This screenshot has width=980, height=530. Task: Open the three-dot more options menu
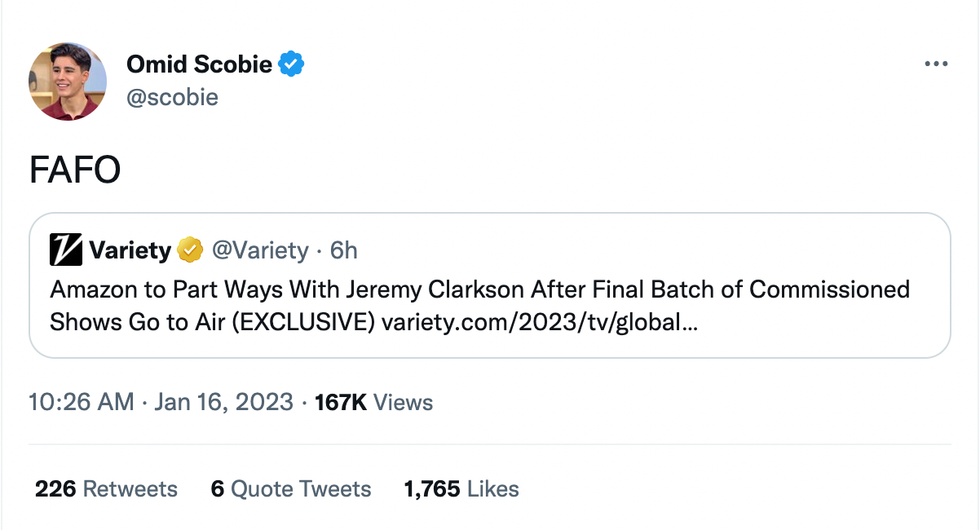point(935,64)
